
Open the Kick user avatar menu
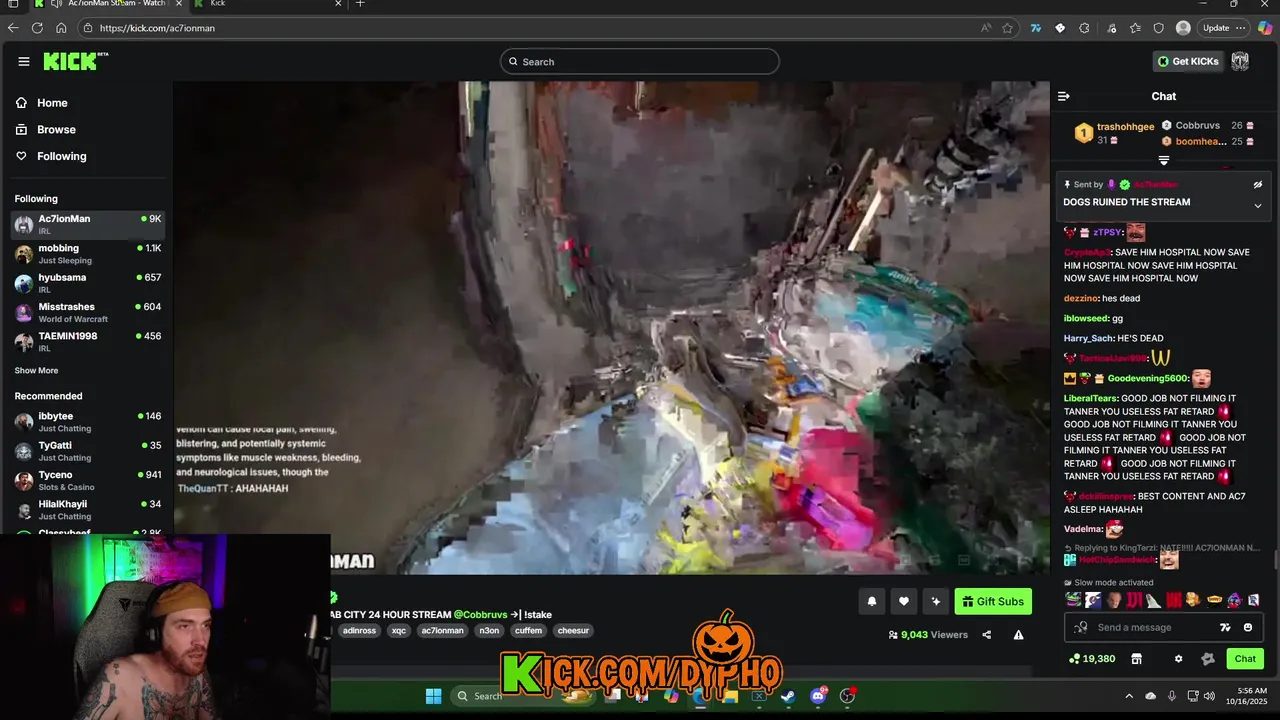[1240, 61]
